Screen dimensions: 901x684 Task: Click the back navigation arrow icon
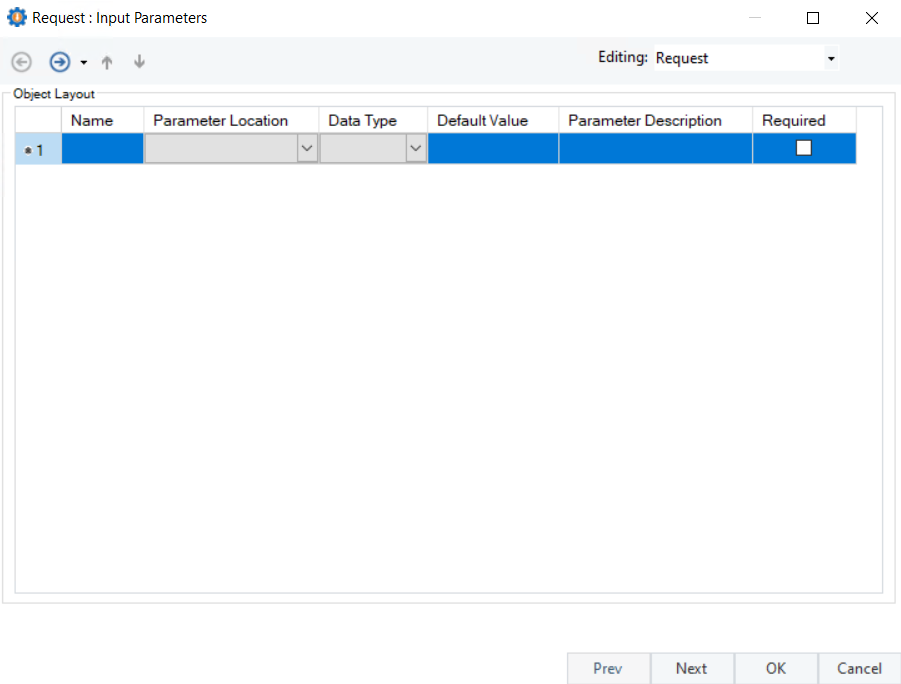point(22,62)
